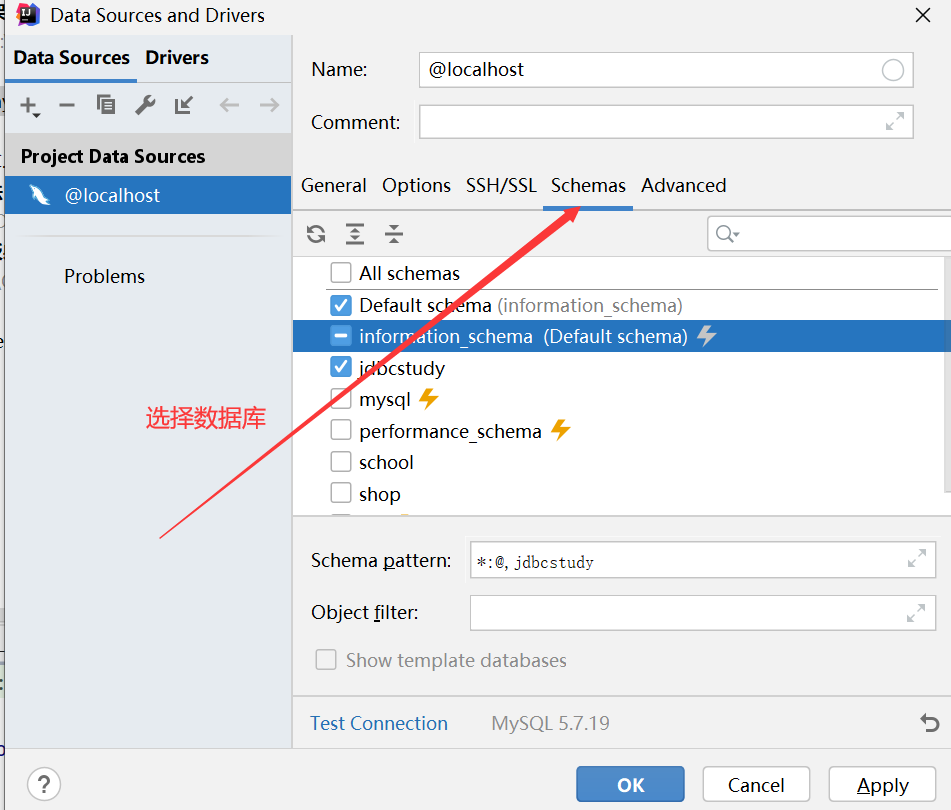Screen dimensions: 951x810
Task: Click the Apply button
Action: coord(882,785)
